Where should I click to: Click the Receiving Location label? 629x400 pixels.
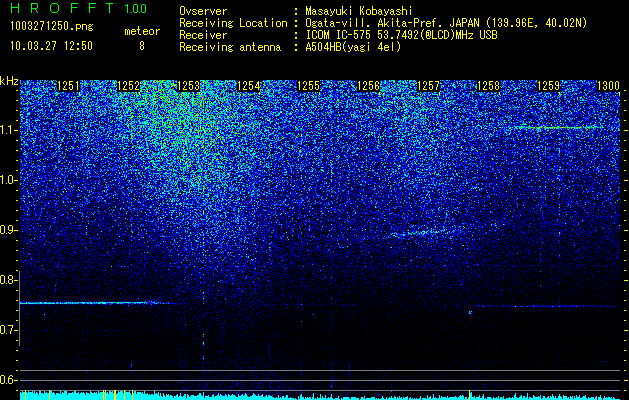233,23
